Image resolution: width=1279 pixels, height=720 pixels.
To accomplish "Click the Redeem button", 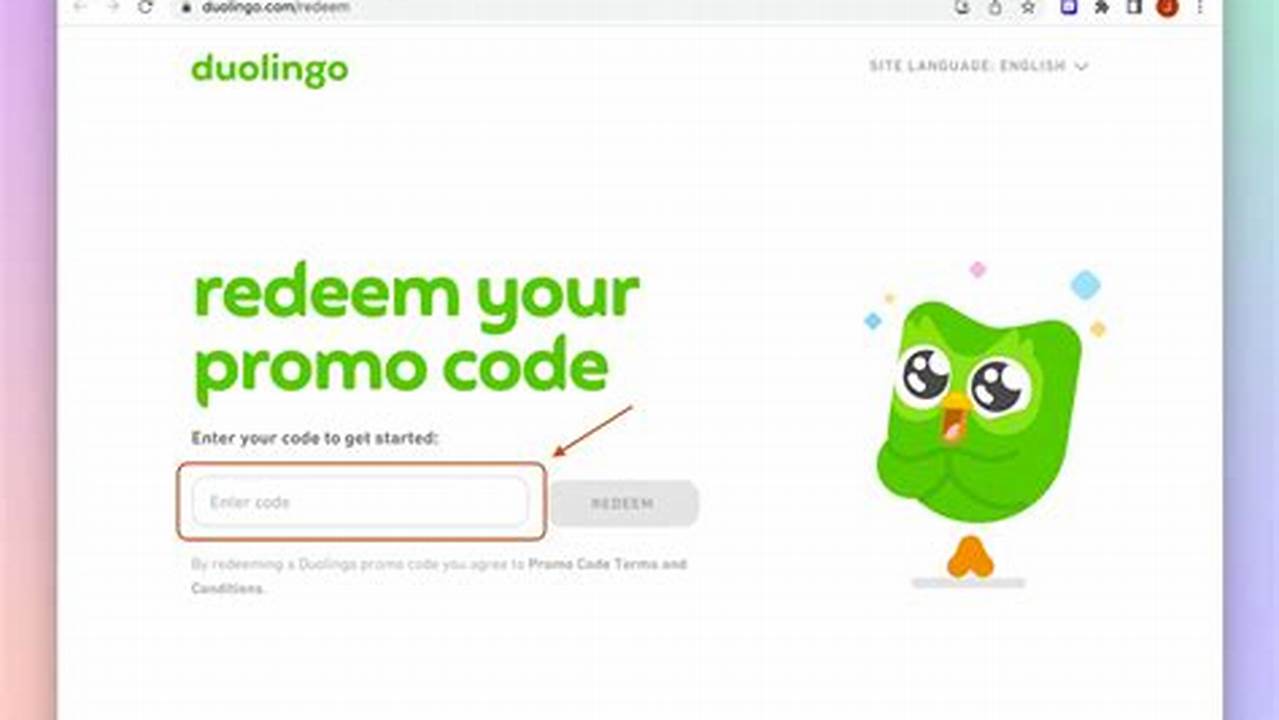I will (623, 504).
